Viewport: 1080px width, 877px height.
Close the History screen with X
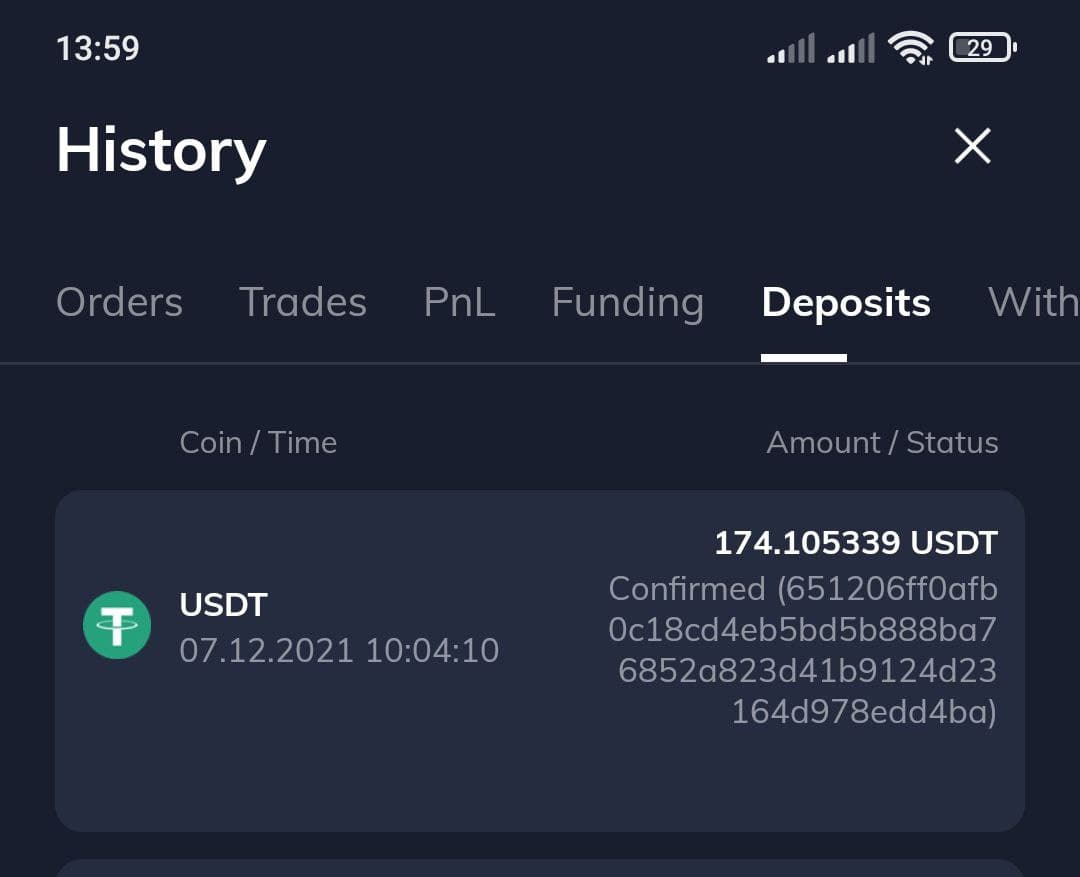(x=973, y=146)
